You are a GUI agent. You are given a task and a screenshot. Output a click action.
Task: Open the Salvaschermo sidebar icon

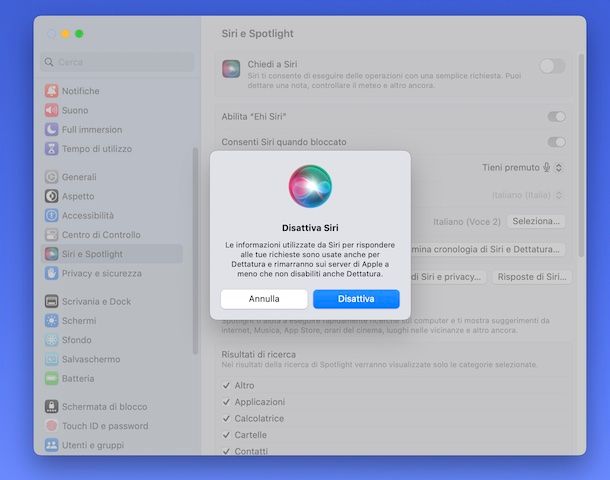click(x=51, y=359)
